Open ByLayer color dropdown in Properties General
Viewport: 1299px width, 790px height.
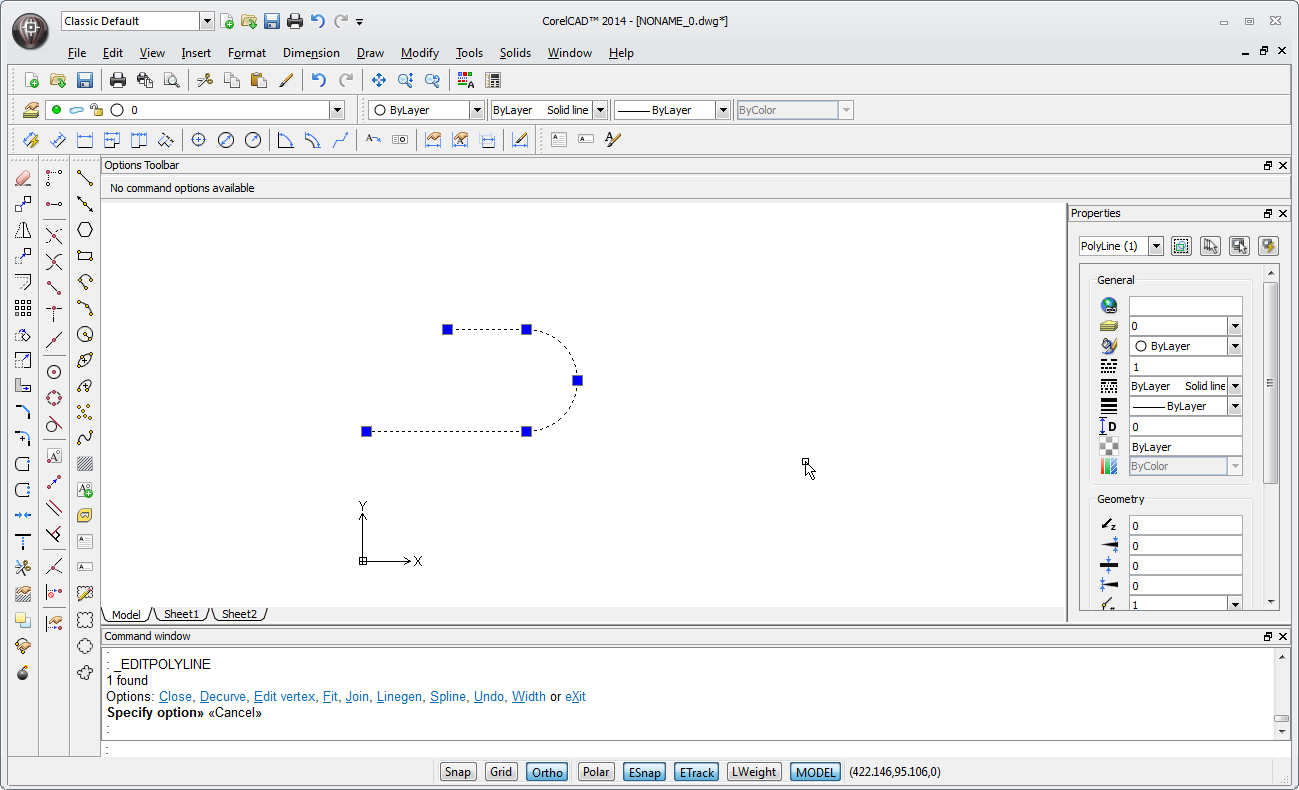click(1235, 346)
